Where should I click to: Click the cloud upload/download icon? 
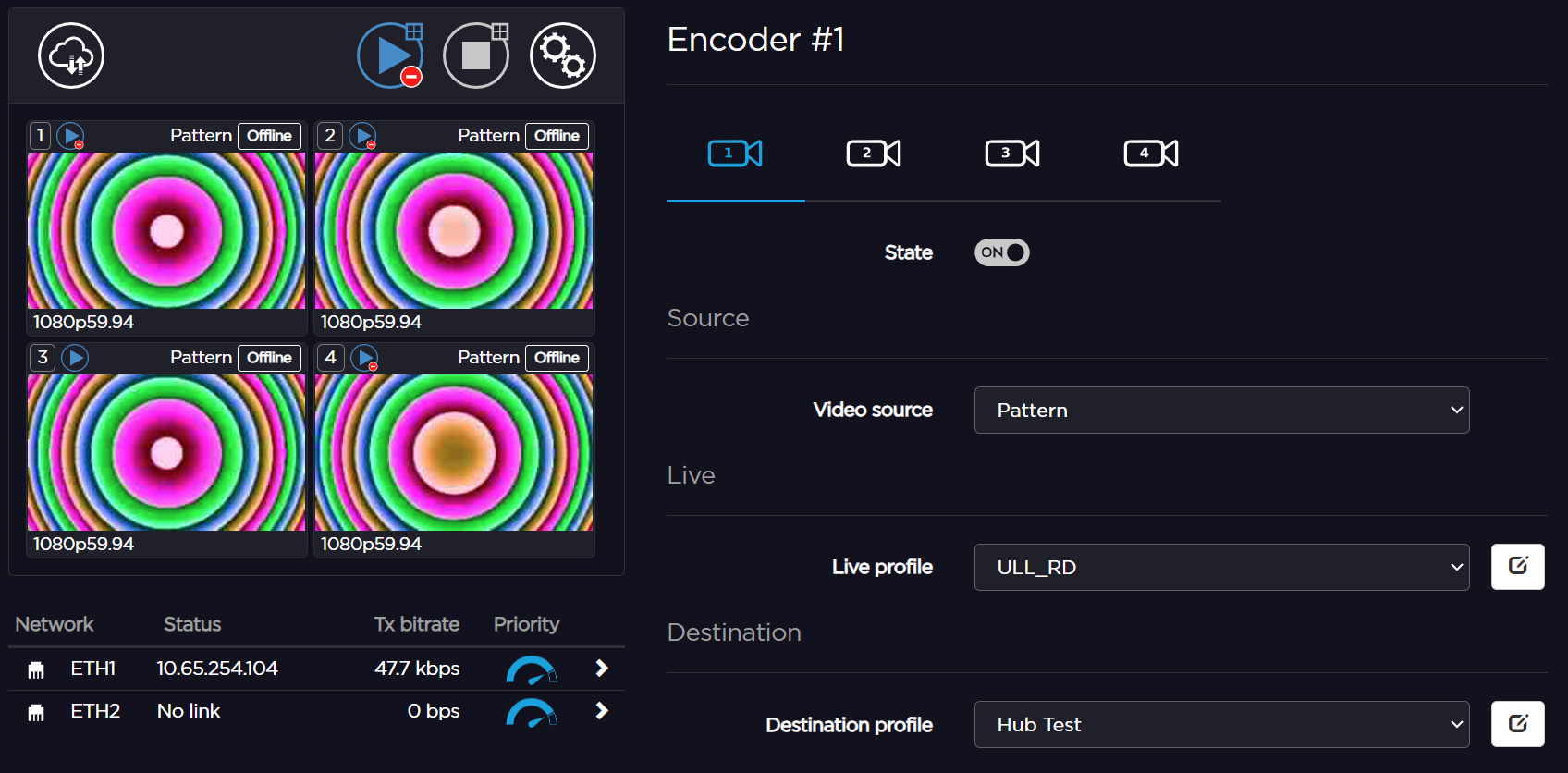(x=71, y=55)
